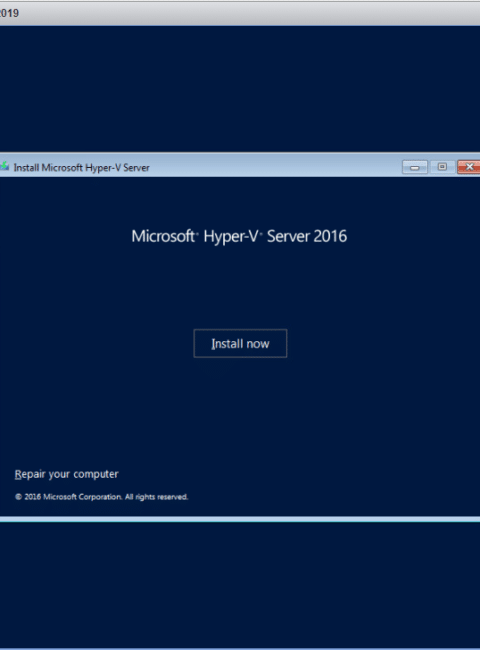Click the Microsoft Hyper-V Server 2016 heading
This screenshot has height=650, width=480.
(239, 236)
